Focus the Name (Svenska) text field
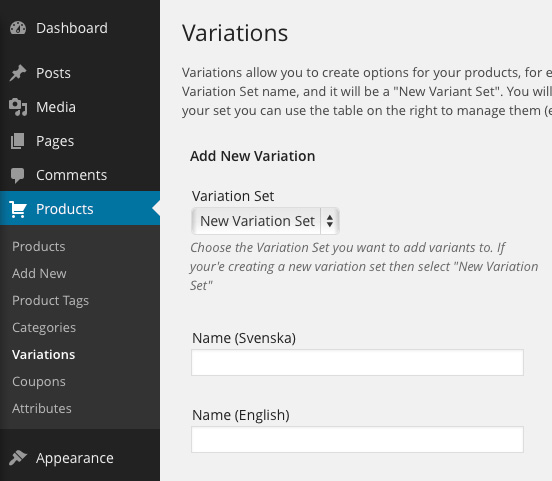Screen dimensions: 552x481 pos(357,363)
